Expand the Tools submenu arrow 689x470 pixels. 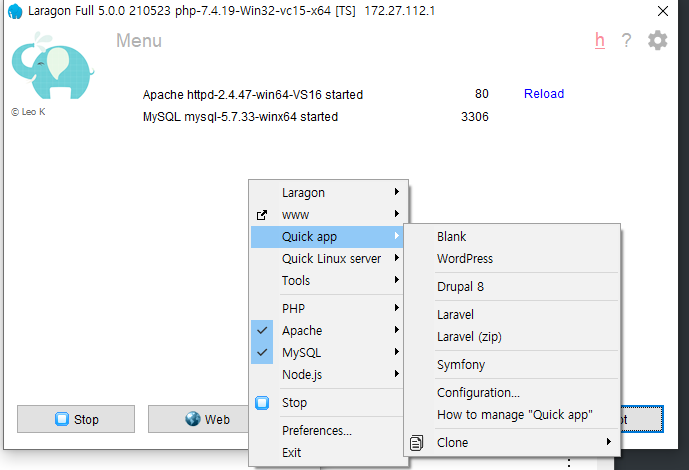[396, 279]
